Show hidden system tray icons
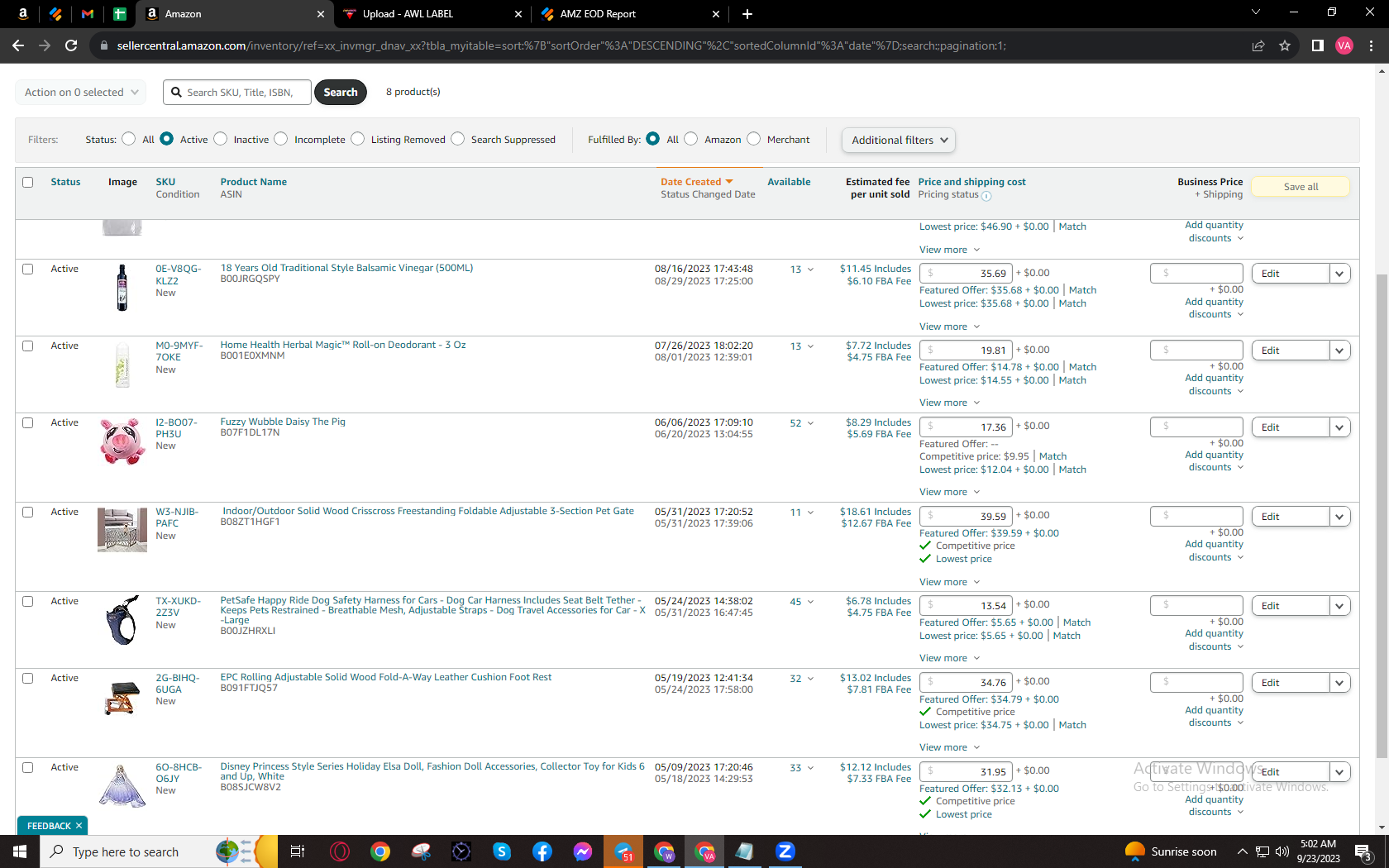1389x868 pixels. click(x=1242, y=851)
